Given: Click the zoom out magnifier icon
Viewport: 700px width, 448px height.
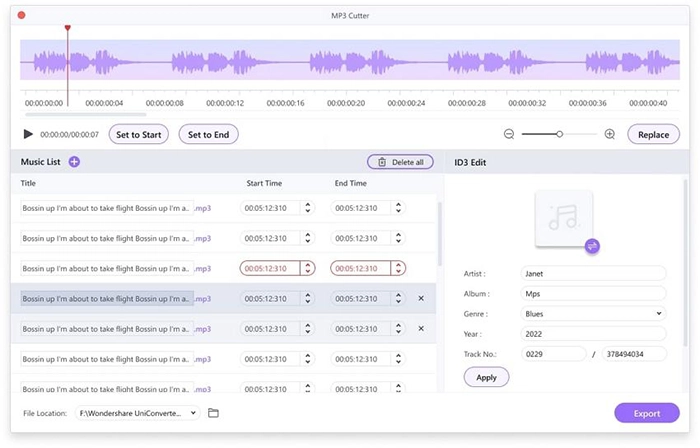Looking at the screenshot, I should pos(509,134).
